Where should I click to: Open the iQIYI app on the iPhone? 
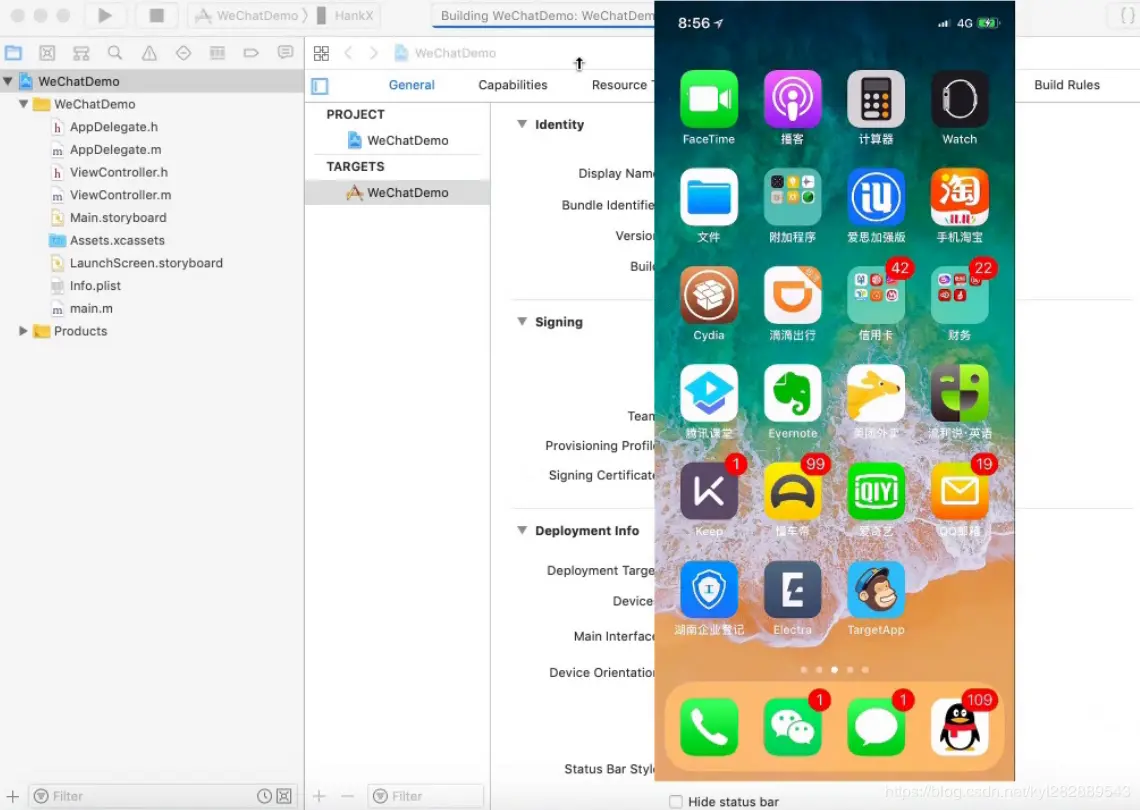[x=876, y=492]
